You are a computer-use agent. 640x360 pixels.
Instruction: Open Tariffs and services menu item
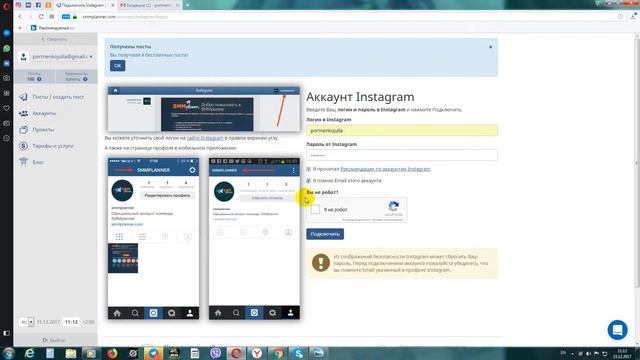click(x=53, y=146)
